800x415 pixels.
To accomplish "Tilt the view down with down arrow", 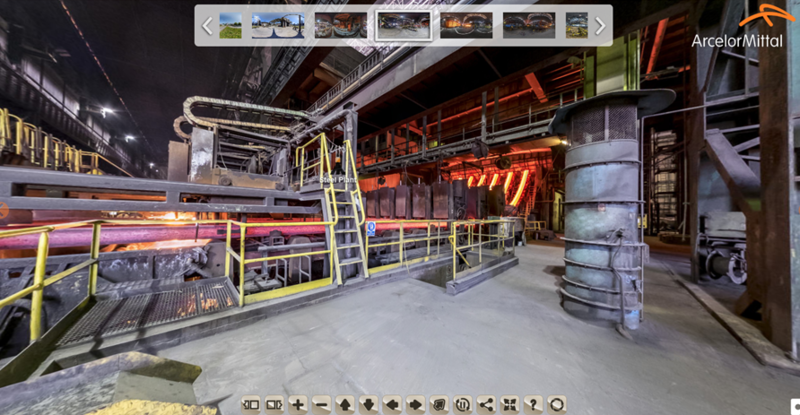I will pyautogui.click(x=368, y=404).
